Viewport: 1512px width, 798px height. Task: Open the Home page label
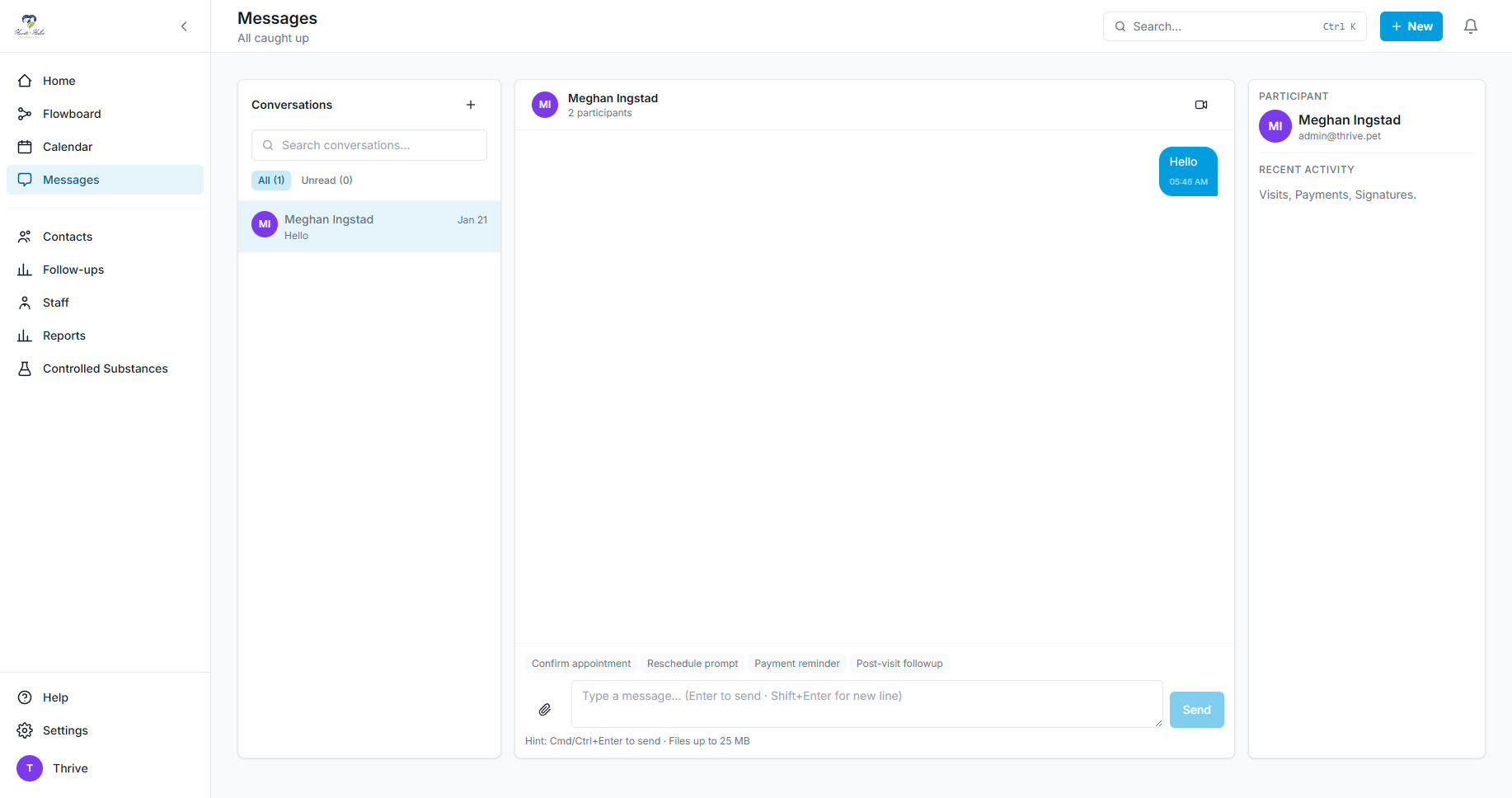tap(59, 81)
